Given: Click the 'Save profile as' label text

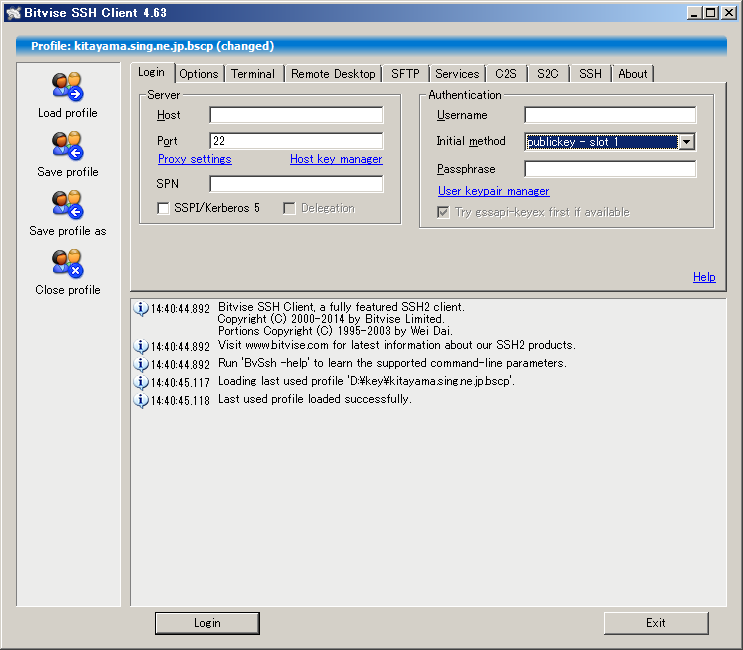Looking at the screenshot, I should click(68, 231).
